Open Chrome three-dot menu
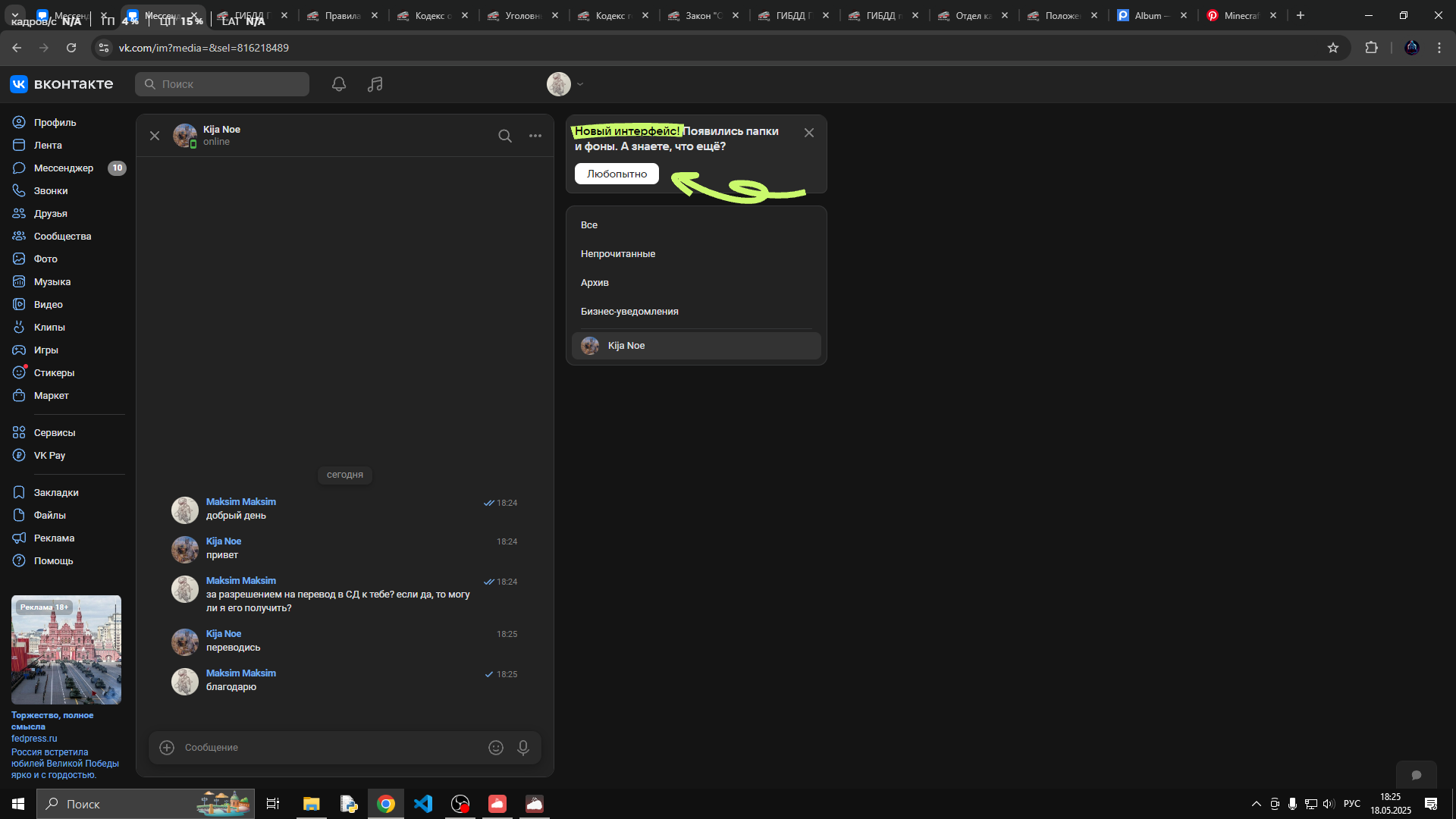 pos(1439,48)
